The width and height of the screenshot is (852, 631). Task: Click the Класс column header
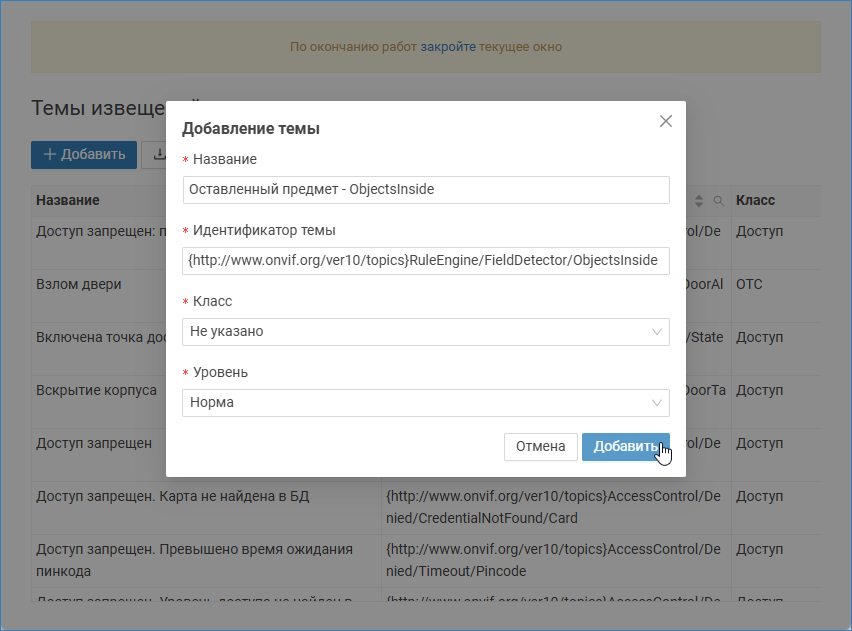(x=755, y=201)
